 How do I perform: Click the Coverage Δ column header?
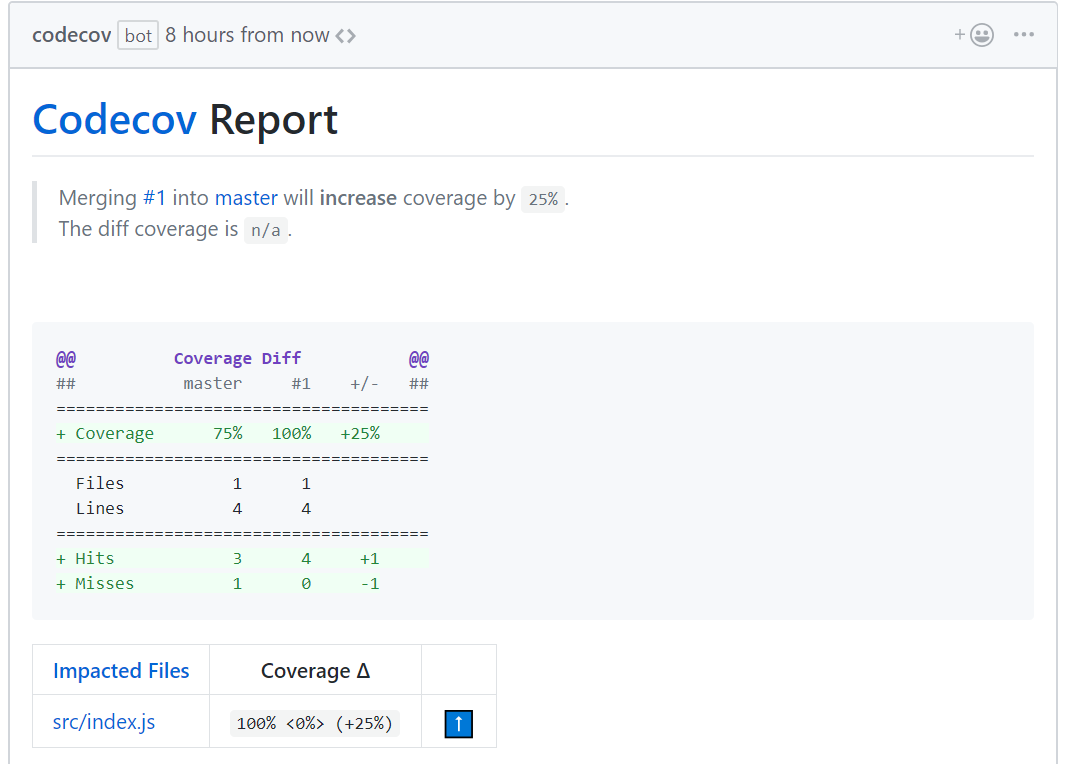315,671
